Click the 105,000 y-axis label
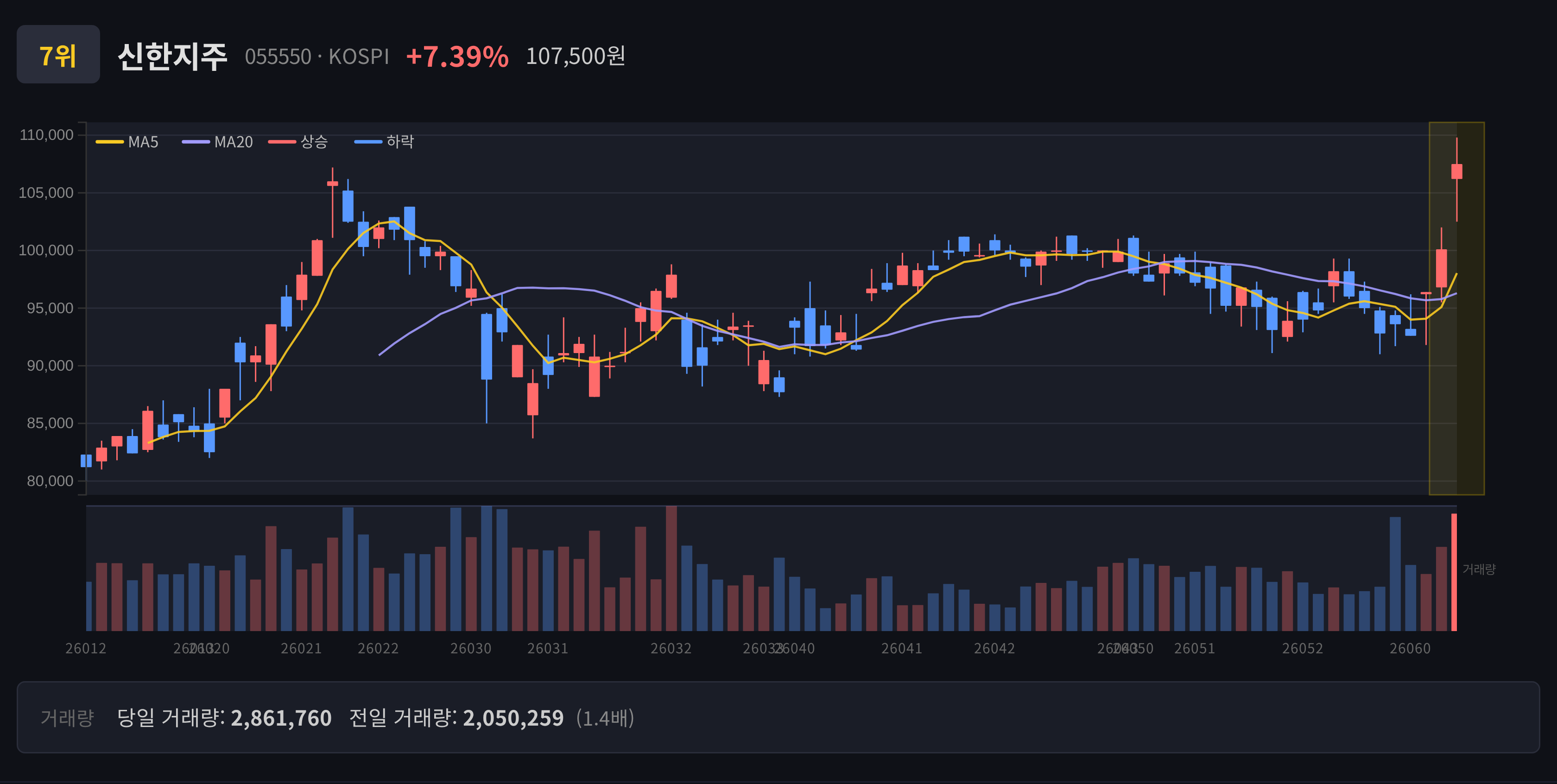 click(x=46, y=193)
